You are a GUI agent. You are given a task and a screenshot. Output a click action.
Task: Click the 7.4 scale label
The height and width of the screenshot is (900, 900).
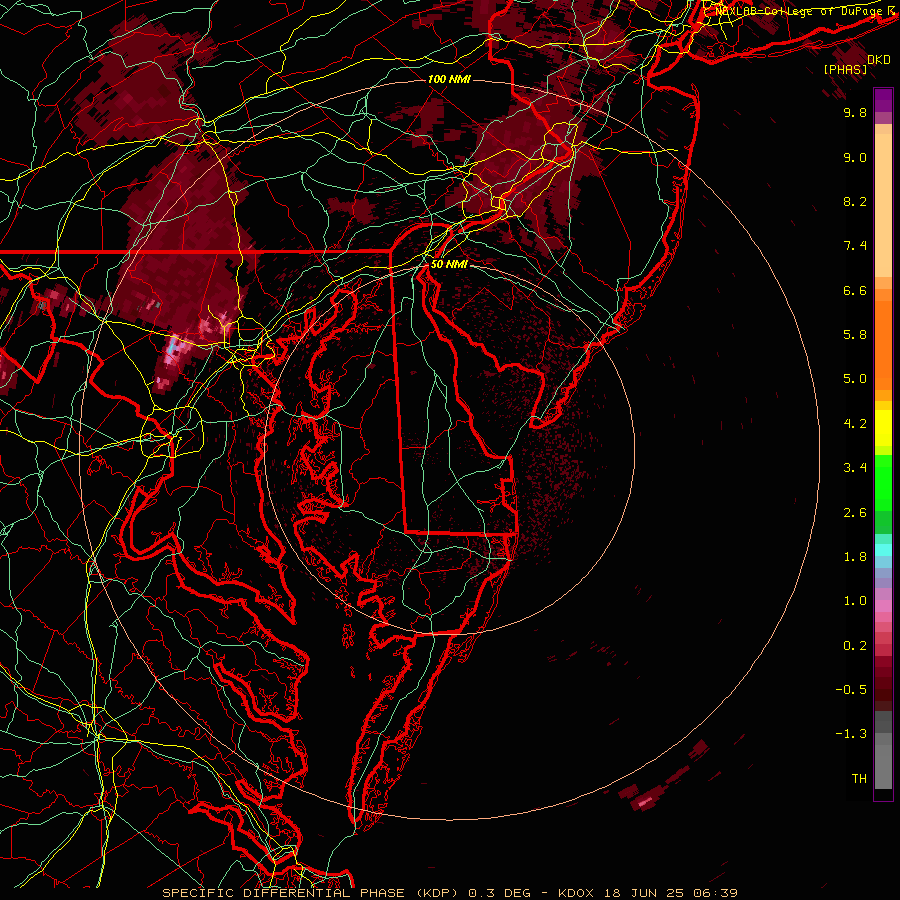point(855,246)
